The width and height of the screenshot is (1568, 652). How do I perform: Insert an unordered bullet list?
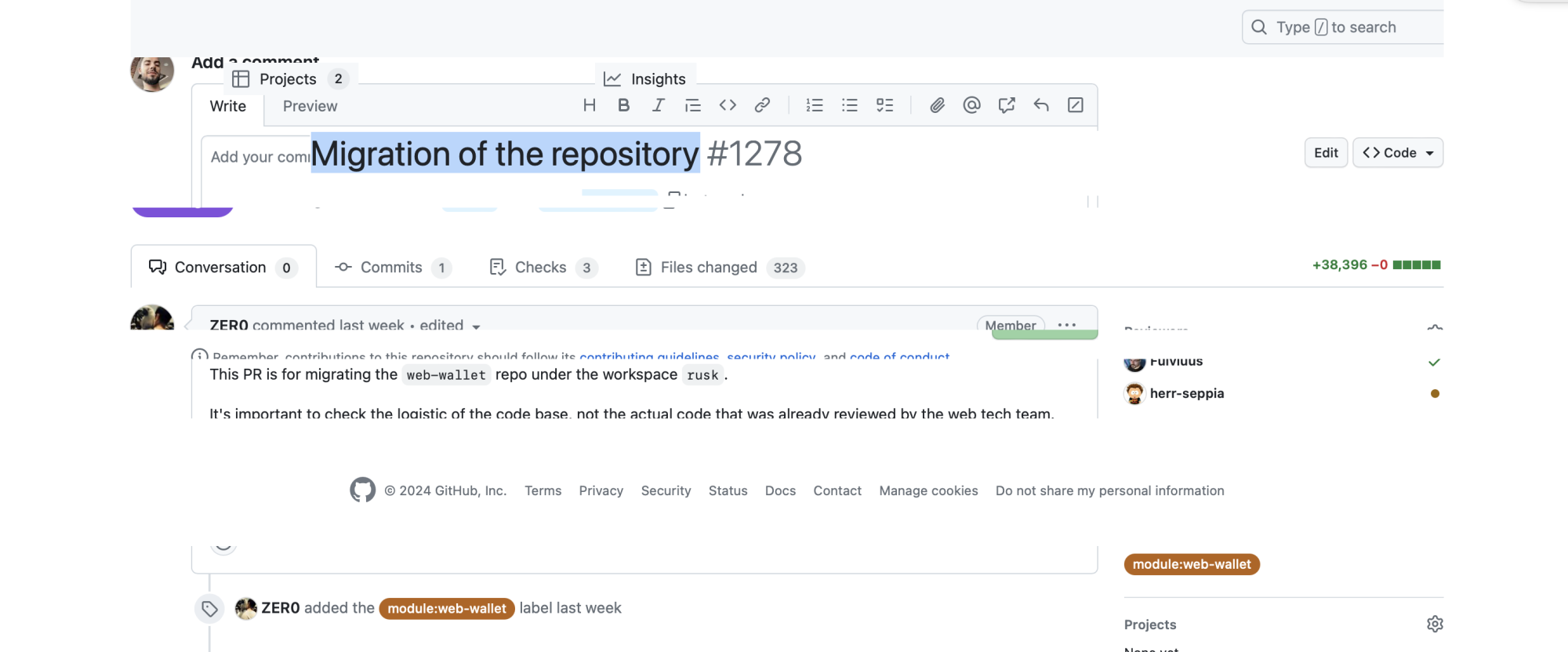pyautogui.click(x=850, y=105)
